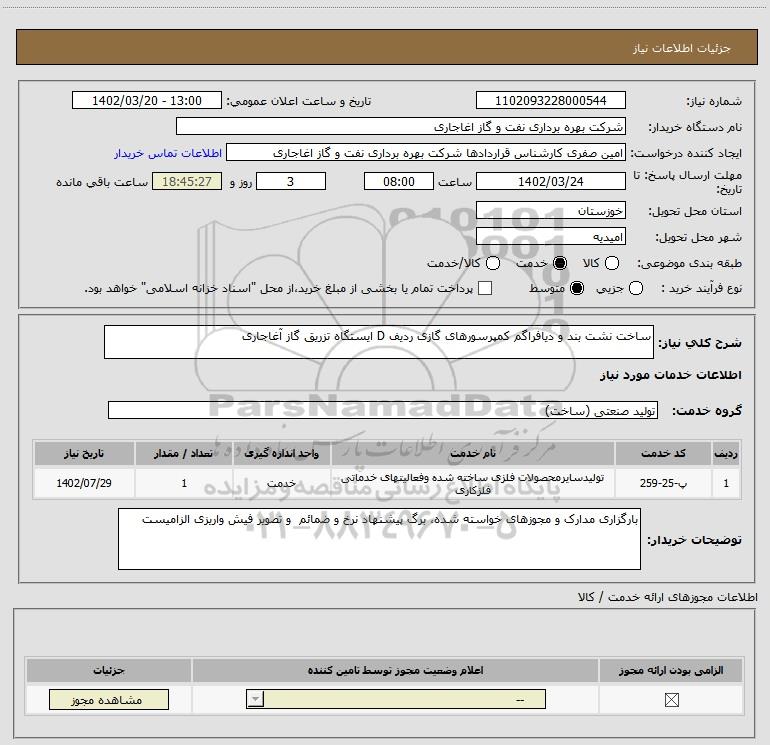The image size is (770, 745).
Task: Toggle the mandatory license checkbox
Action: pyautogui.click(x=671, y=700)
